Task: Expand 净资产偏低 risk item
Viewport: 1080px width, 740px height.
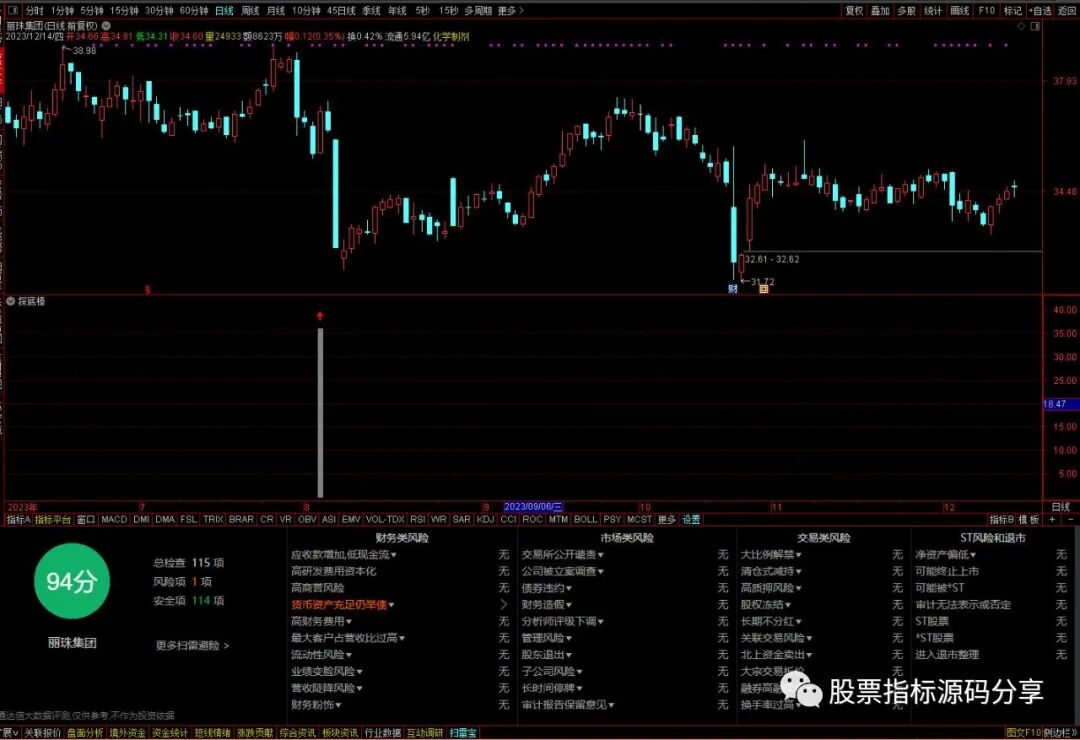Action: [x=945, y=555]
